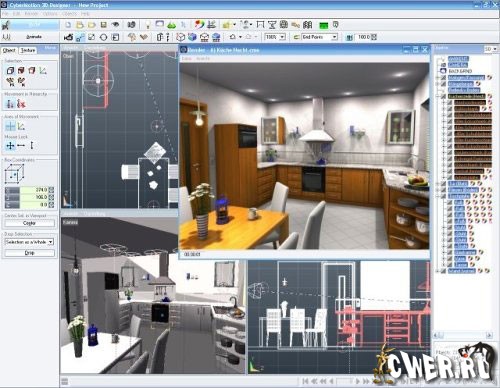500x388 pixels.
Task: Select the camera view icon on second toolbar row
Action: (x=68, y=37)
